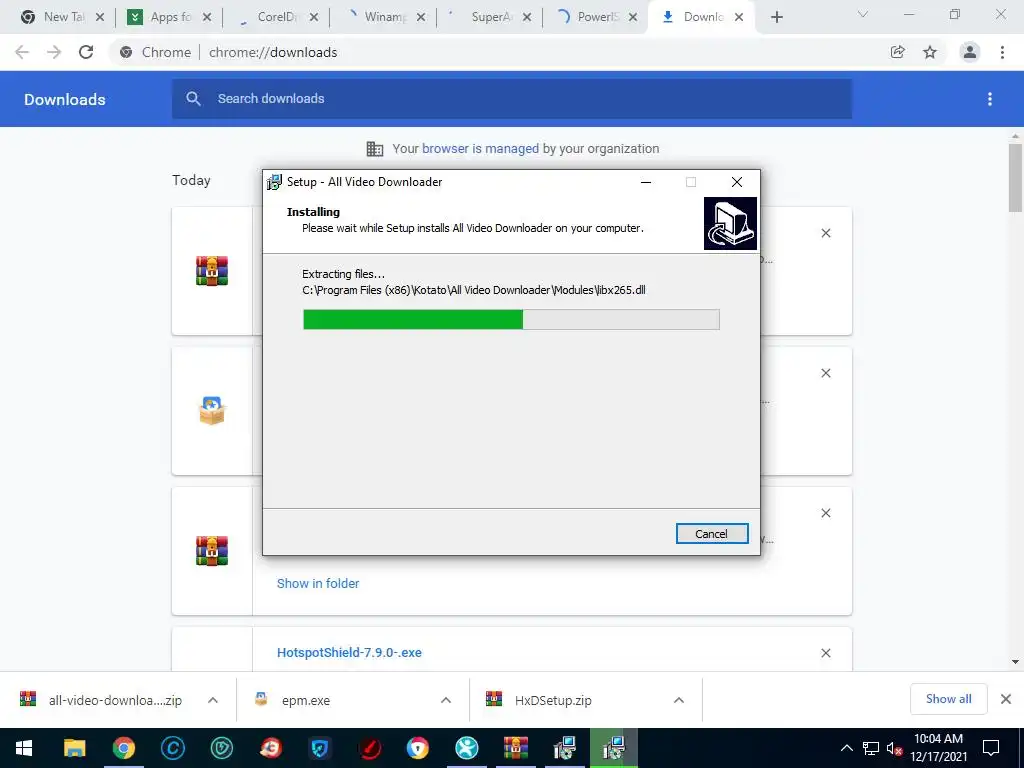Viewport: 1024px width, 768px height.
Task: Remove third download from list
Action: click(x=826, y=513)
